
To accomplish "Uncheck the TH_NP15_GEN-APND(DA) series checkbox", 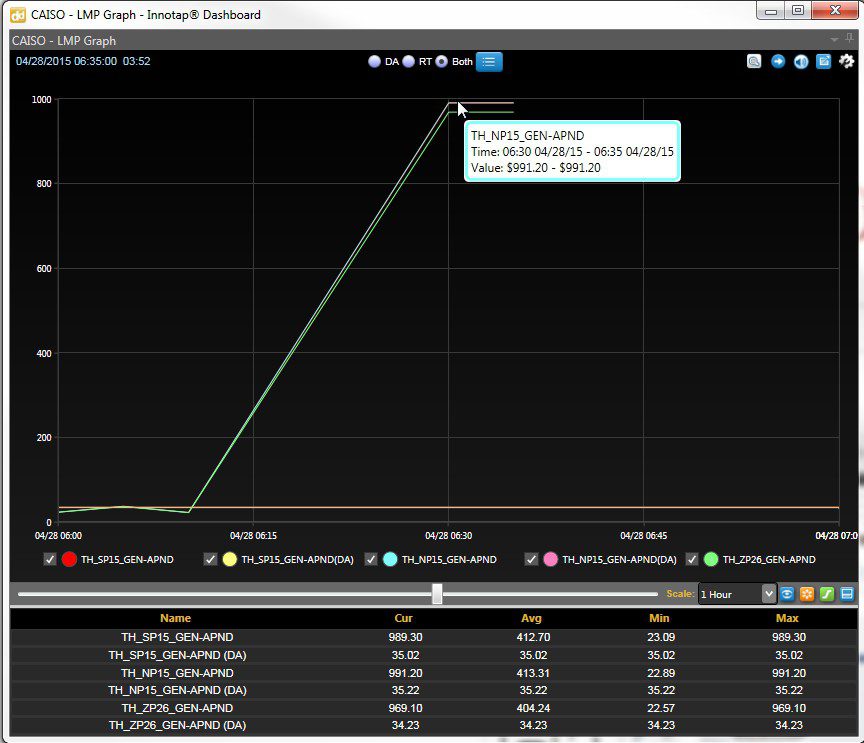I will (x=531, y=559).
